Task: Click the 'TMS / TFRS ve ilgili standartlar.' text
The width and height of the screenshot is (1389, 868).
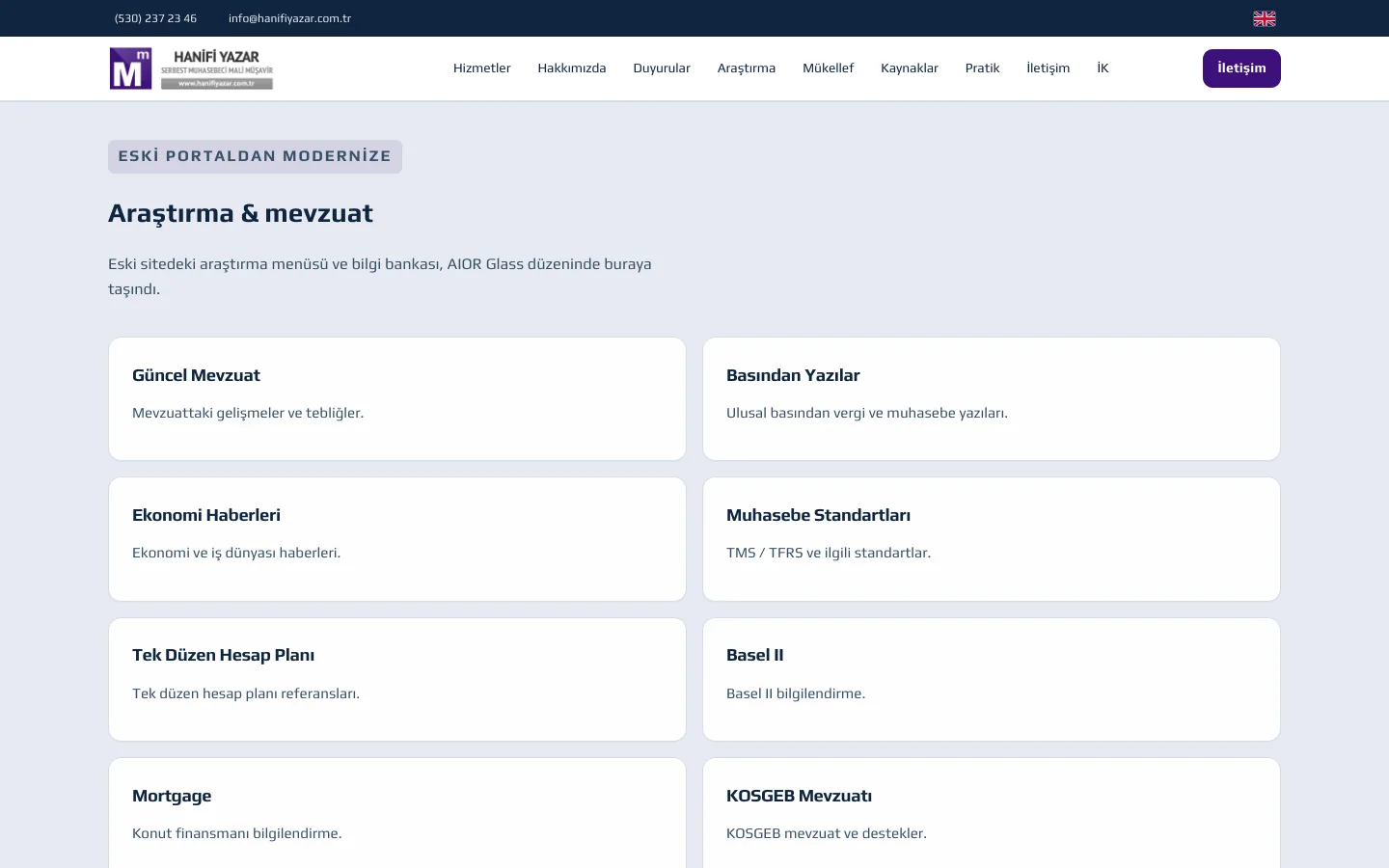Action: [829, 553]
